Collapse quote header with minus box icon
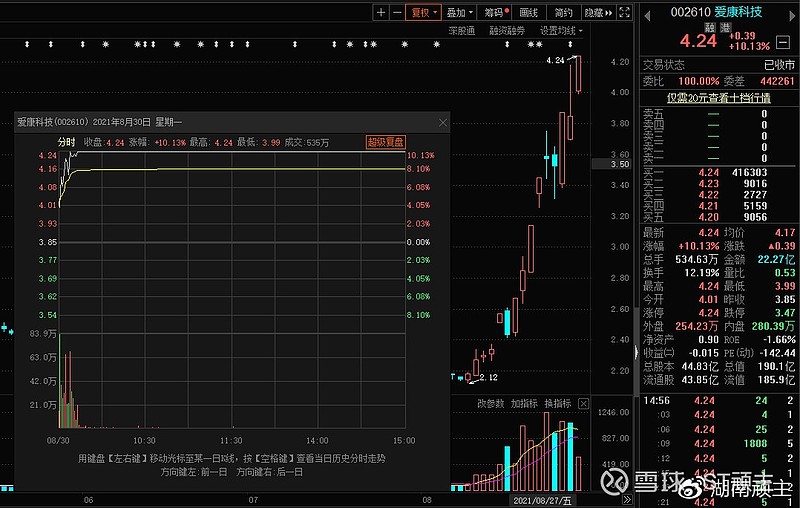This screenshot has height=508, width=800. (x=783, y=42)
